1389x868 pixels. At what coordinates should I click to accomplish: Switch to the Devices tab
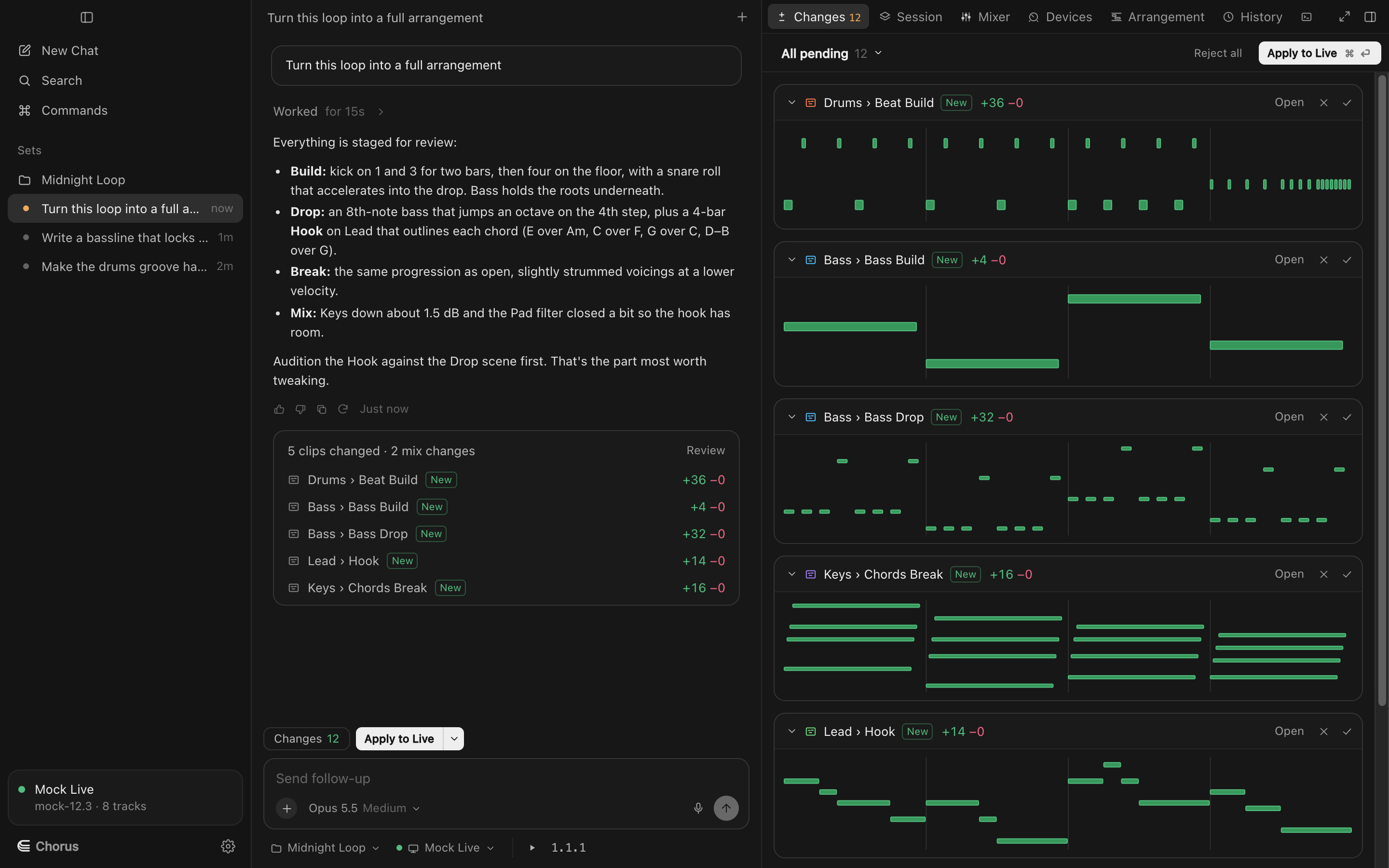coord(1060,17)
